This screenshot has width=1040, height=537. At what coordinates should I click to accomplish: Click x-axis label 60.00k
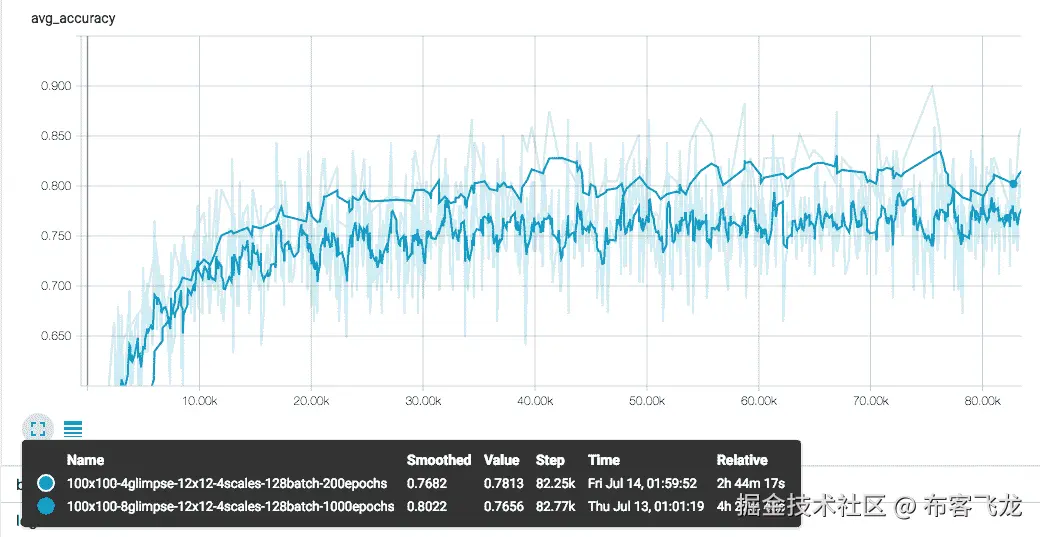tap(759, 401)
